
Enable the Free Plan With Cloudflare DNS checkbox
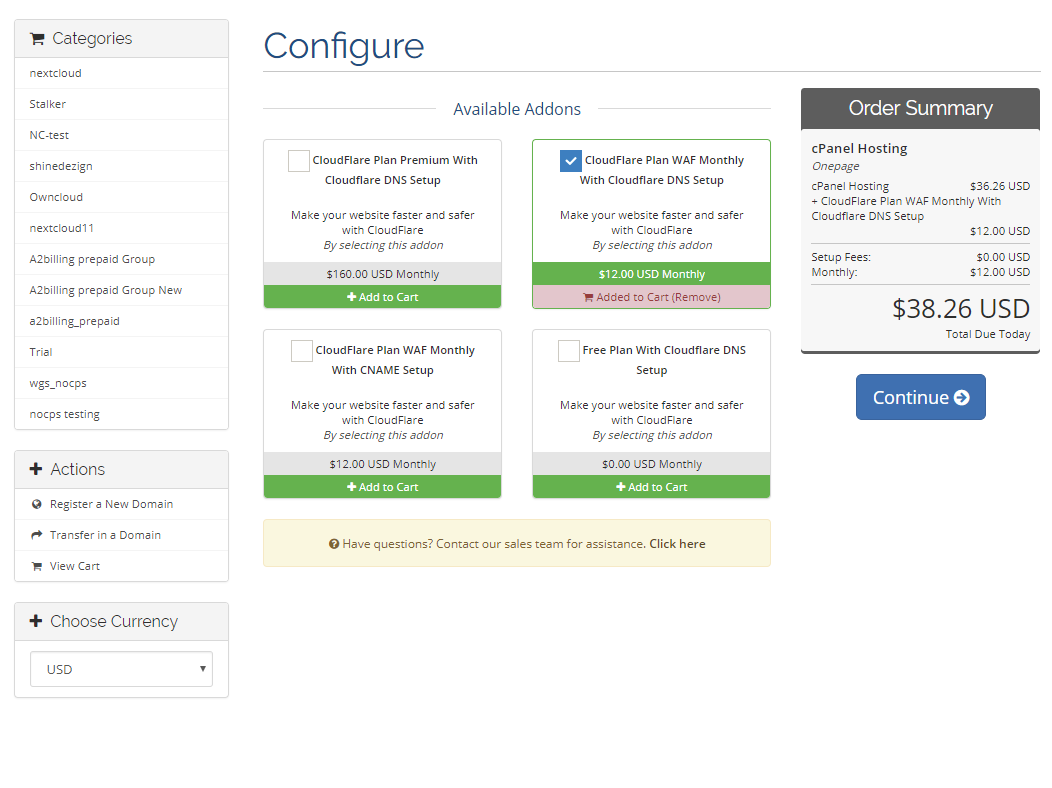pyautogui.click(x=568, y=351)
